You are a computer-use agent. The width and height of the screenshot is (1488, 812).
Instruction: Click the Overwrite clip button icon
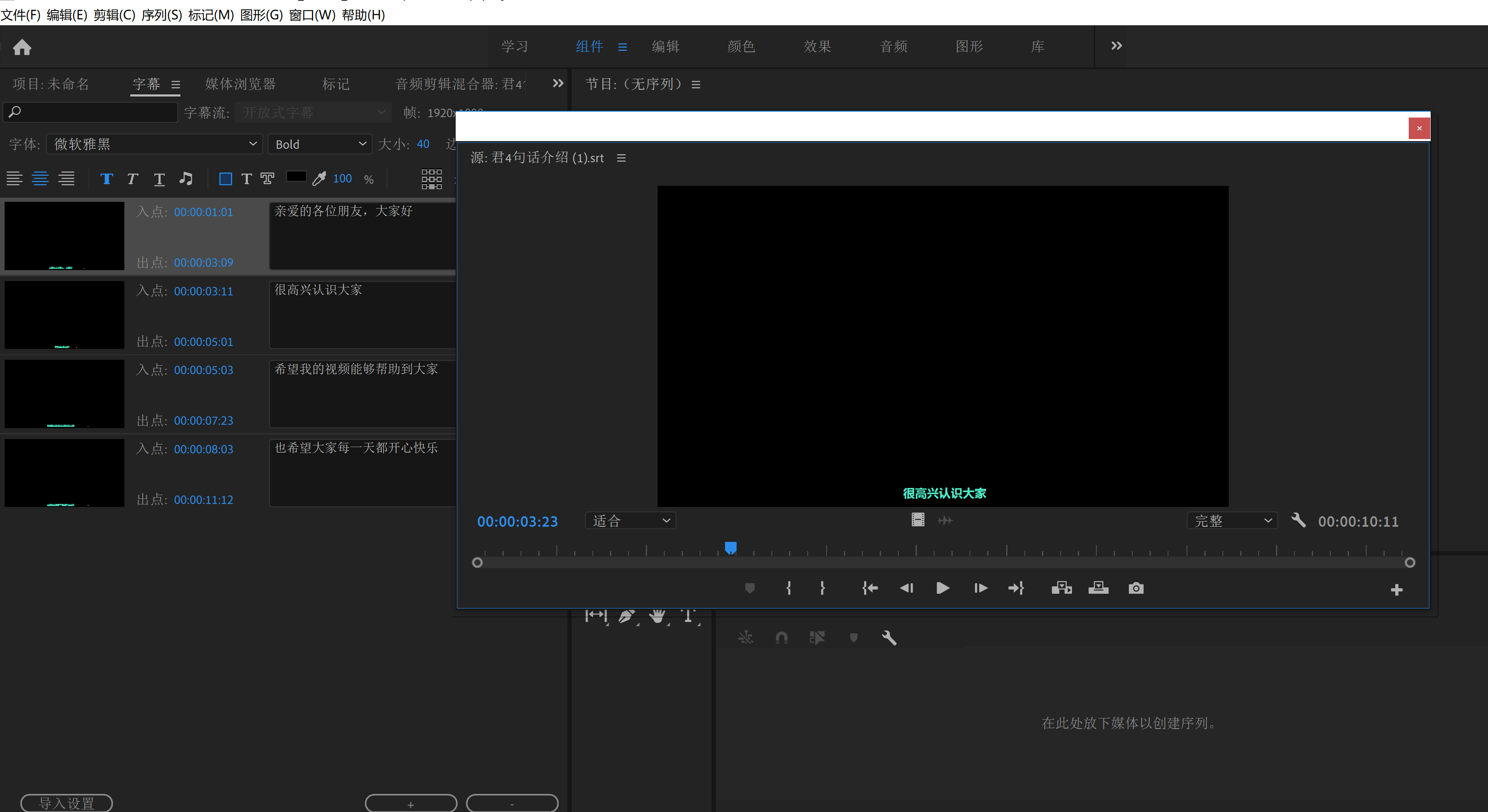point(1098,588)
